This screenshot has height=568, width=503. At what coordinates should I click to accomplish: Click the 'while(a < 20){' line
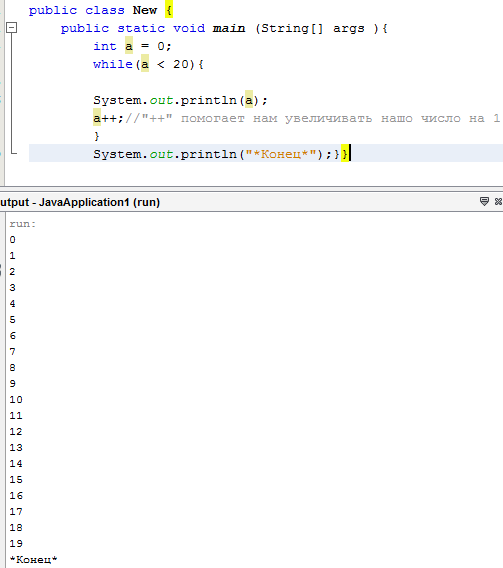pos(148,64)
